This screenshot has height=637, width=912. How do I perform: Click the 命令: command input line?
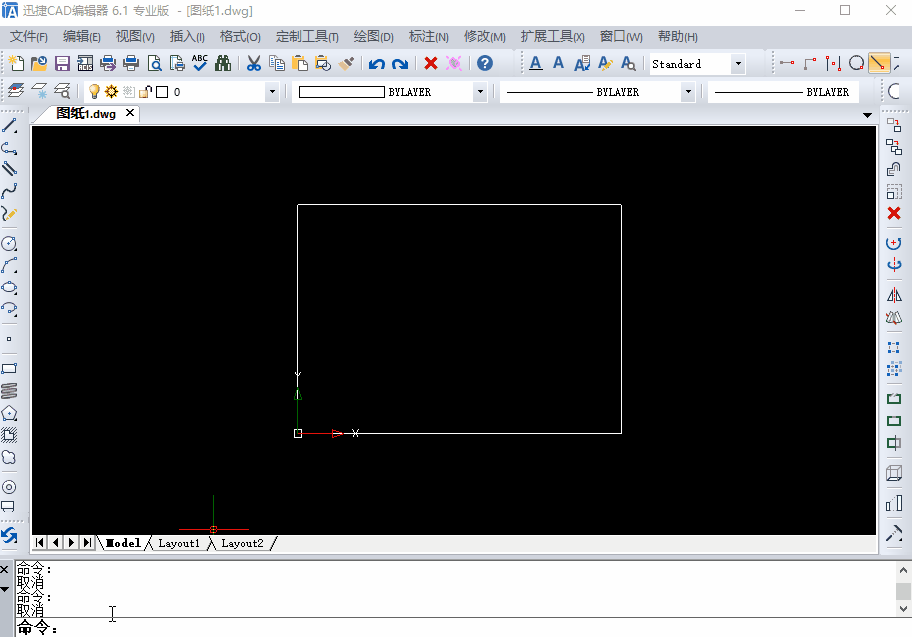point(463,628)
